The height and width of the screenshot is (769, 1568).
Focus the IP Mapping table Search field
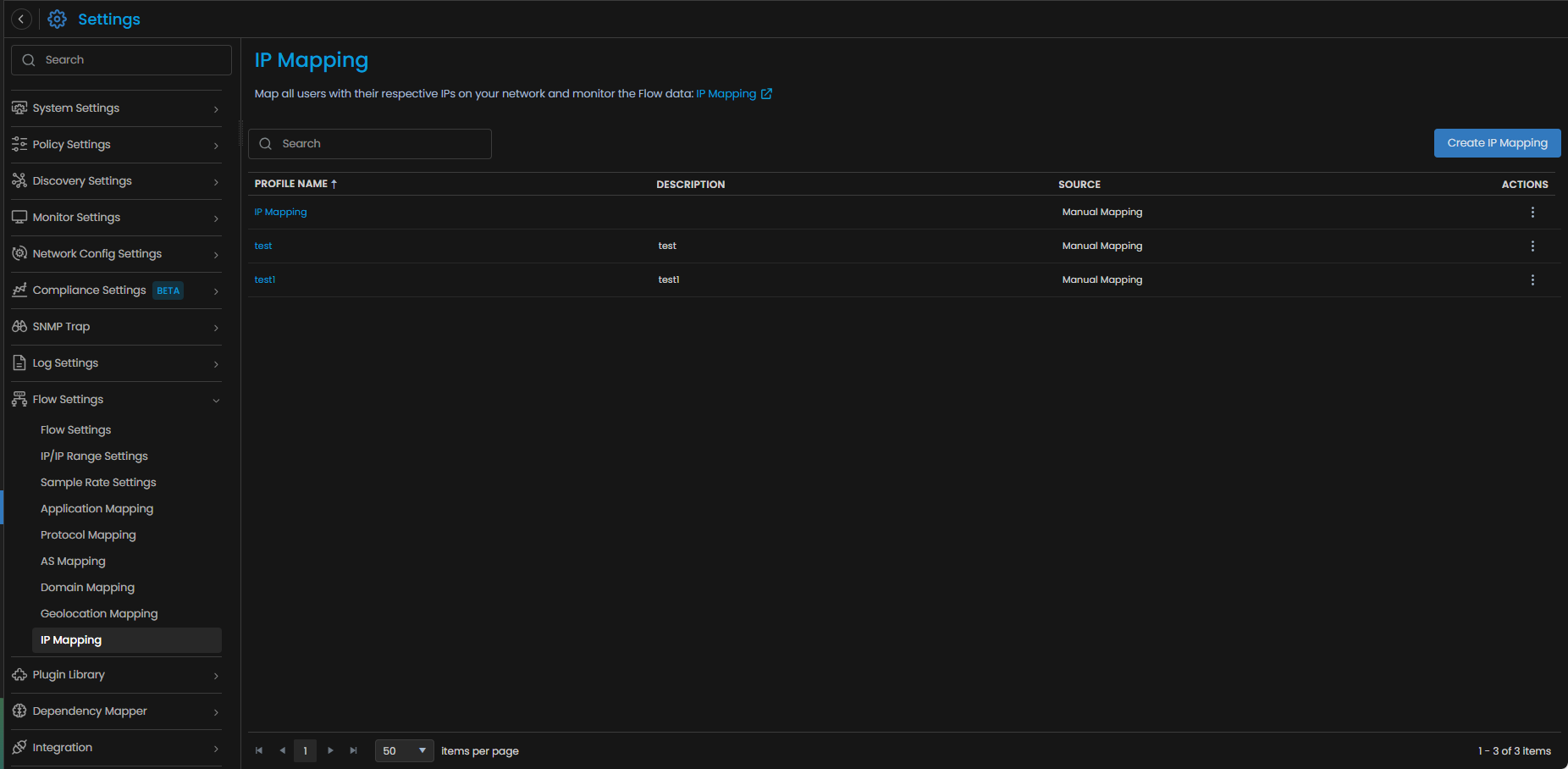[370, 144]
